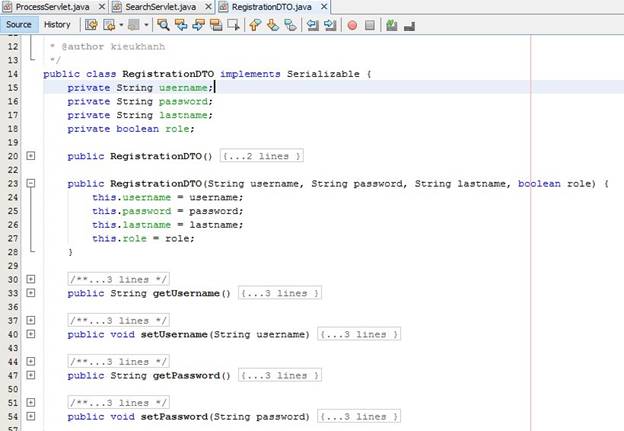Click the '@author kieukhanh' comment
This screenshot has height=431, width=624.
pyautogui.click(x=113, y=47)
